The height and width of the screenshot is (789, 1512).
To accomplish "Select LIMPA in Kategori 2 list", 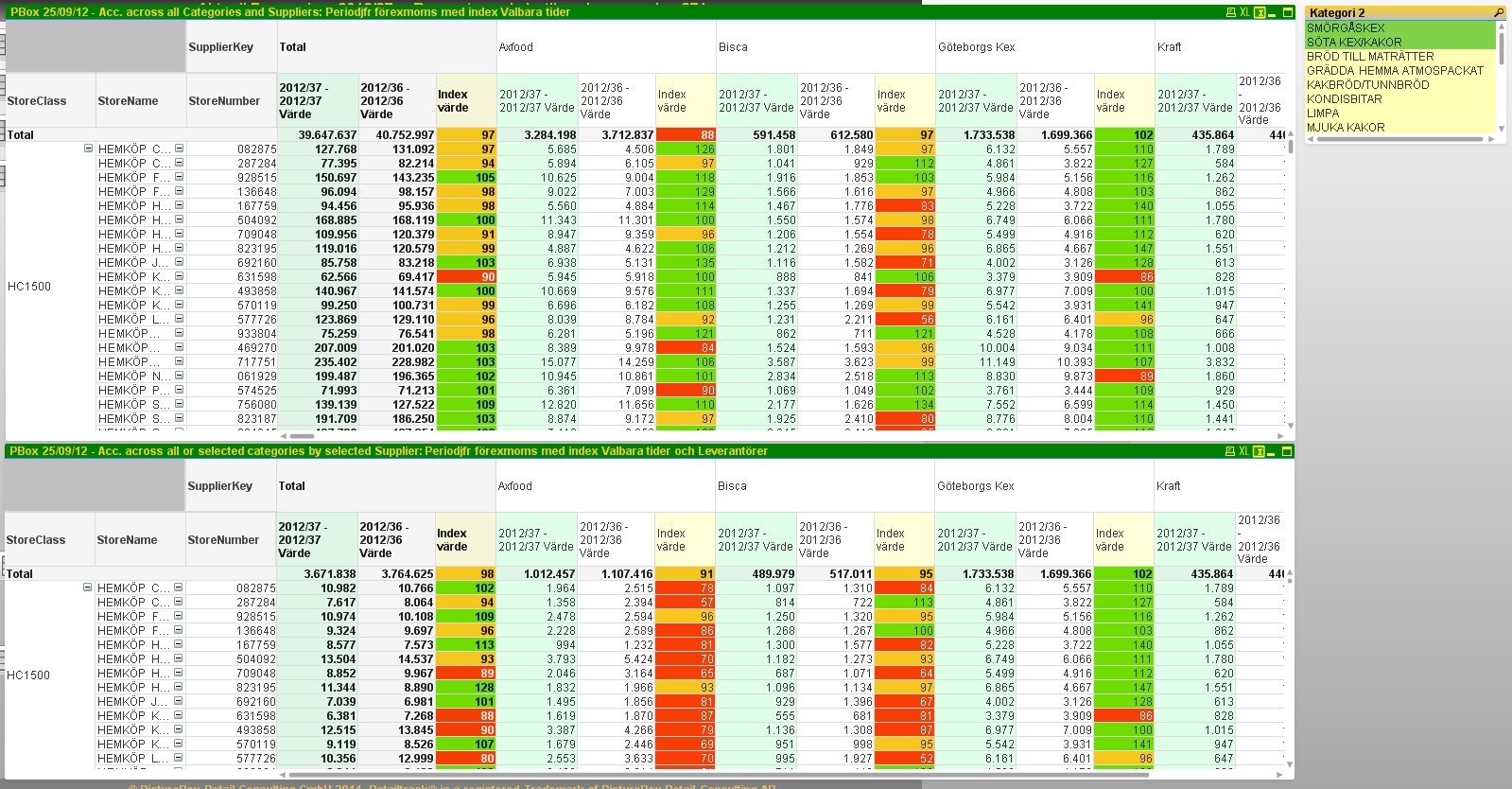I will click(x=1400, y=114).
